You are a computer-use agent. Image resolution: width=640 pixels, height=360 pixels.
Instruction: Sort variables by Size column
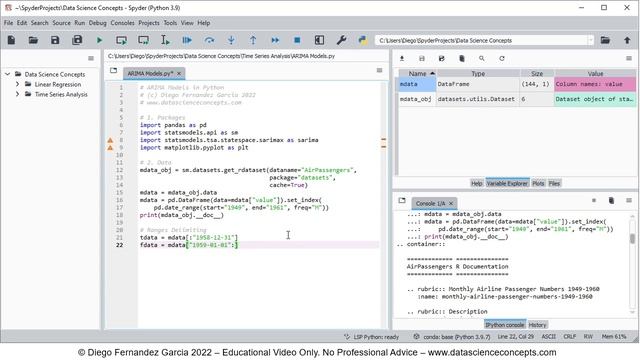click(x=537, y=73)
